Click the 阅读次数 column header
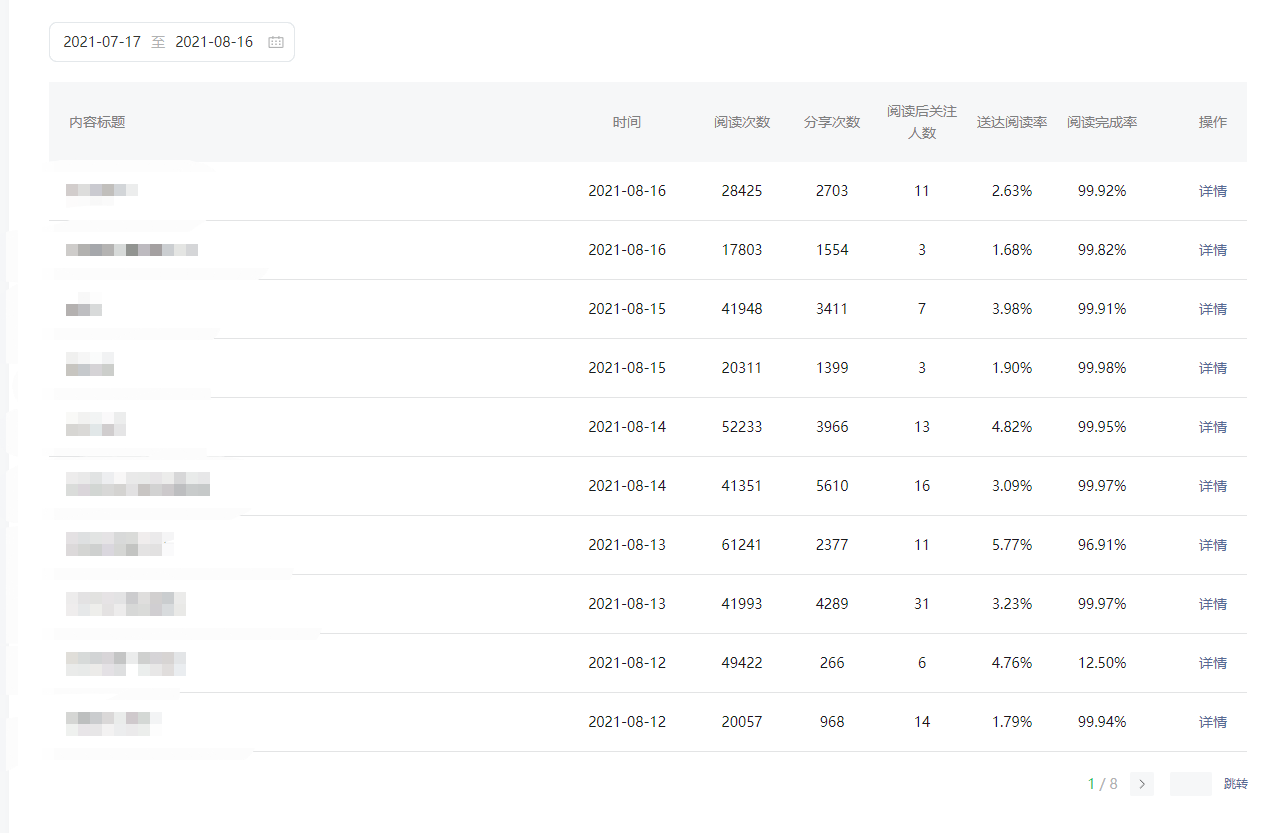Viewport: 1283px width, 833px height. tap(741, 122)
